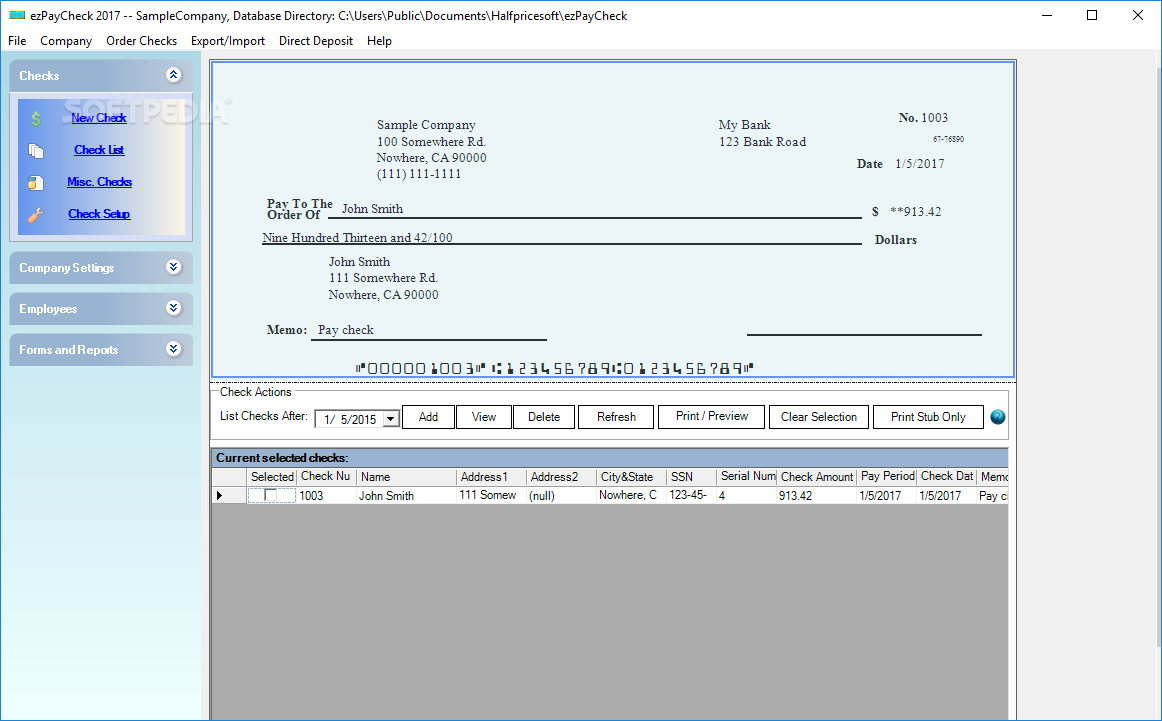Click the **913.42 amount on check preview
This screenshot has width=1162, height=721.
[915, 212]
